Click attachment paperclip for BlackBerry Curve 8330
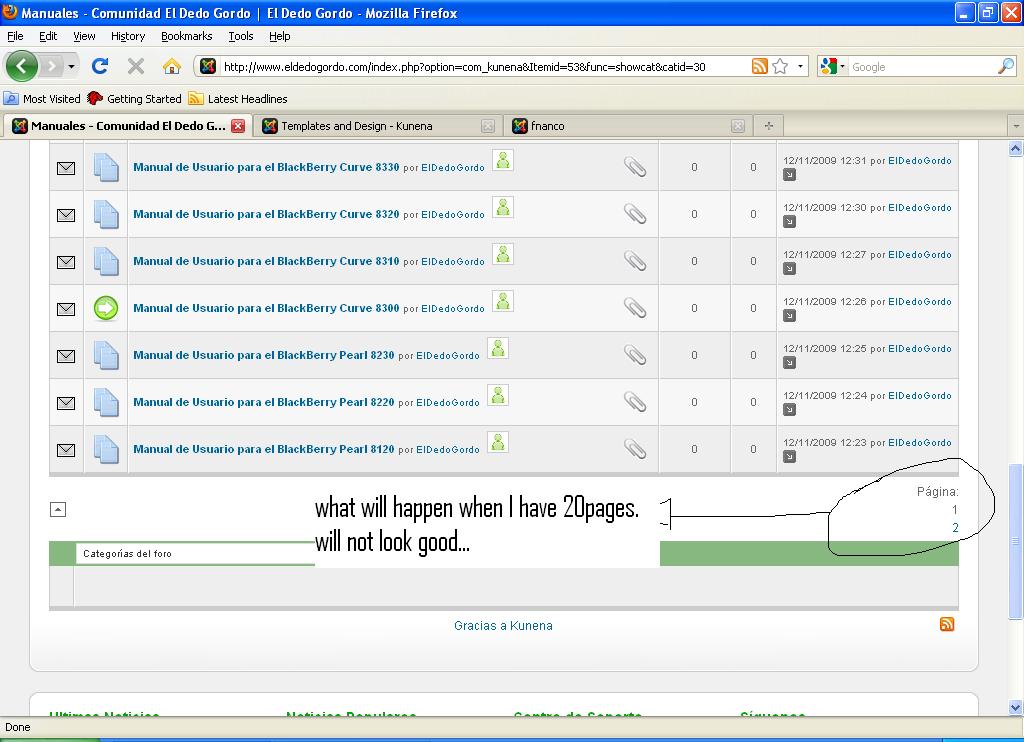Image resolution: width=1024 pixels, height=742 pixels. 635,167
